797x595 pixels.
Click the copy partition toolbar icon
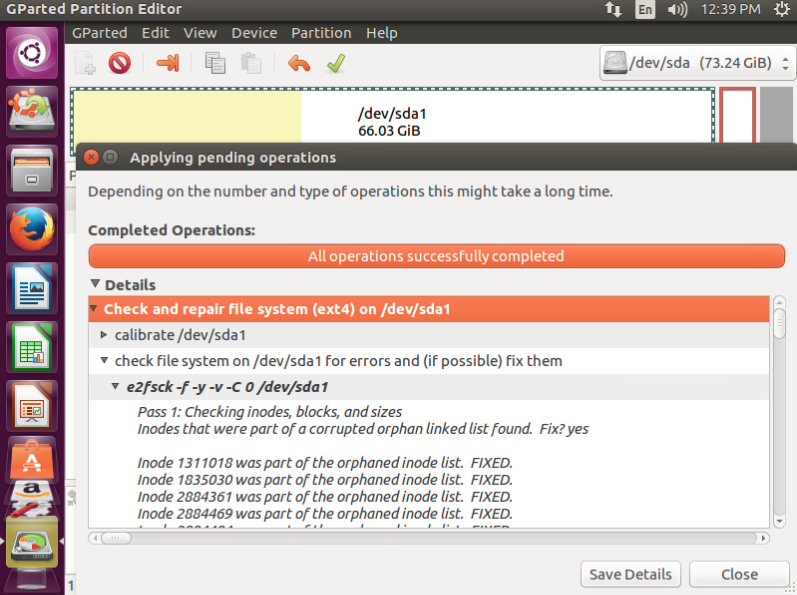[215, 64]
